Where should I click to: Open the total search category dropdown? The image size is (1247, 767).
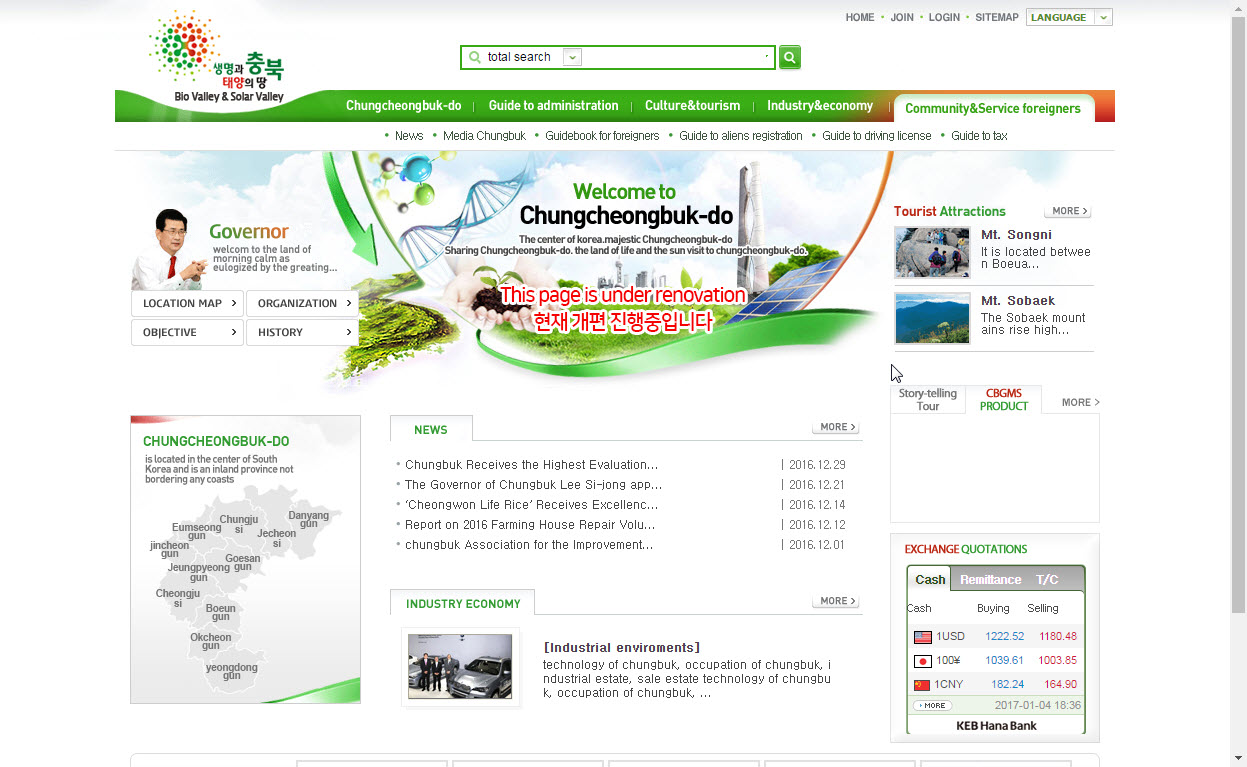tap(572, 58)
